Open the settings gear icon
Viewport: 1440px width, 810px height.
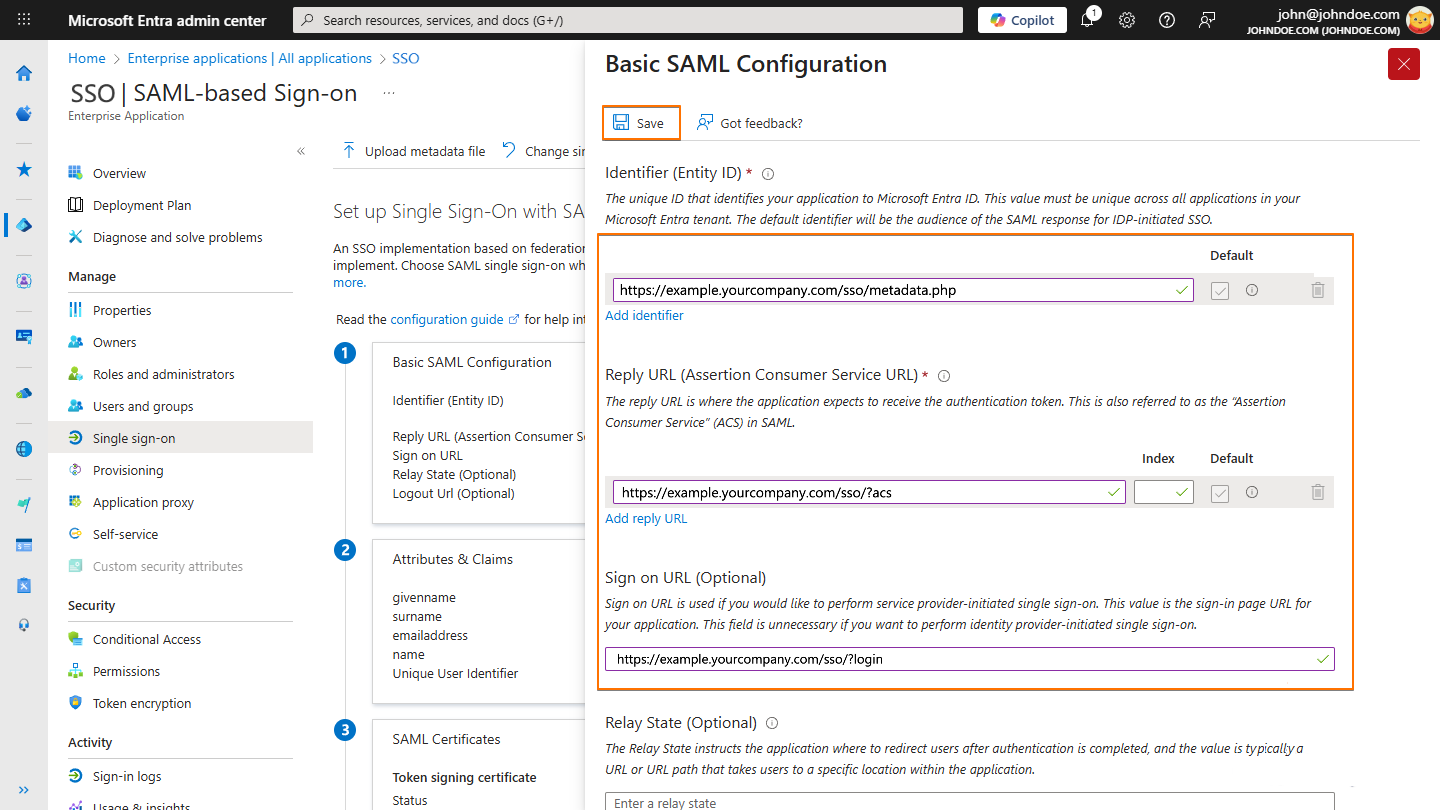[1127, 20]
